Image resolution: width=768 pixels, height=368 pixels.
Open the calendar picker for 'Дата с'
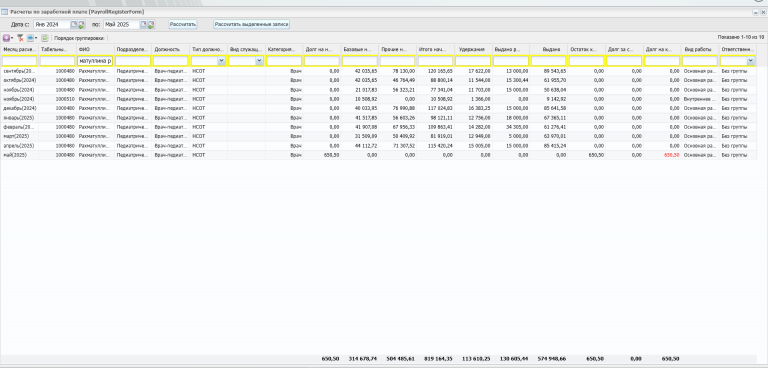(73, 24)
